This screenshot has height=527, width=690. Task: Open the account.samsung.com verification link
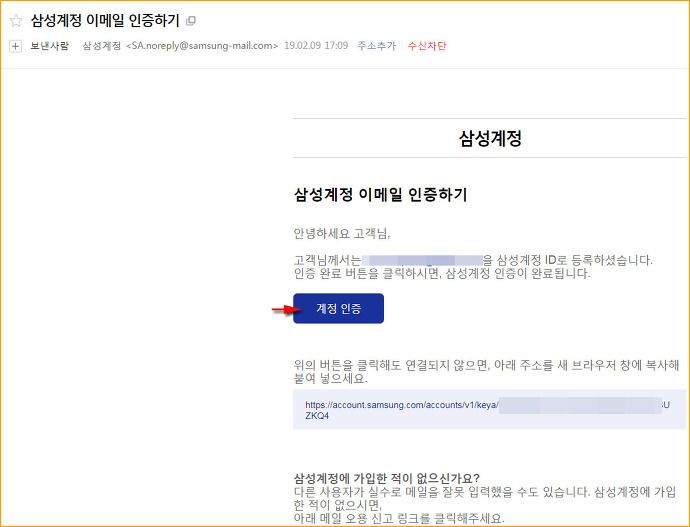pyautogui.click(x=488, y=410)
